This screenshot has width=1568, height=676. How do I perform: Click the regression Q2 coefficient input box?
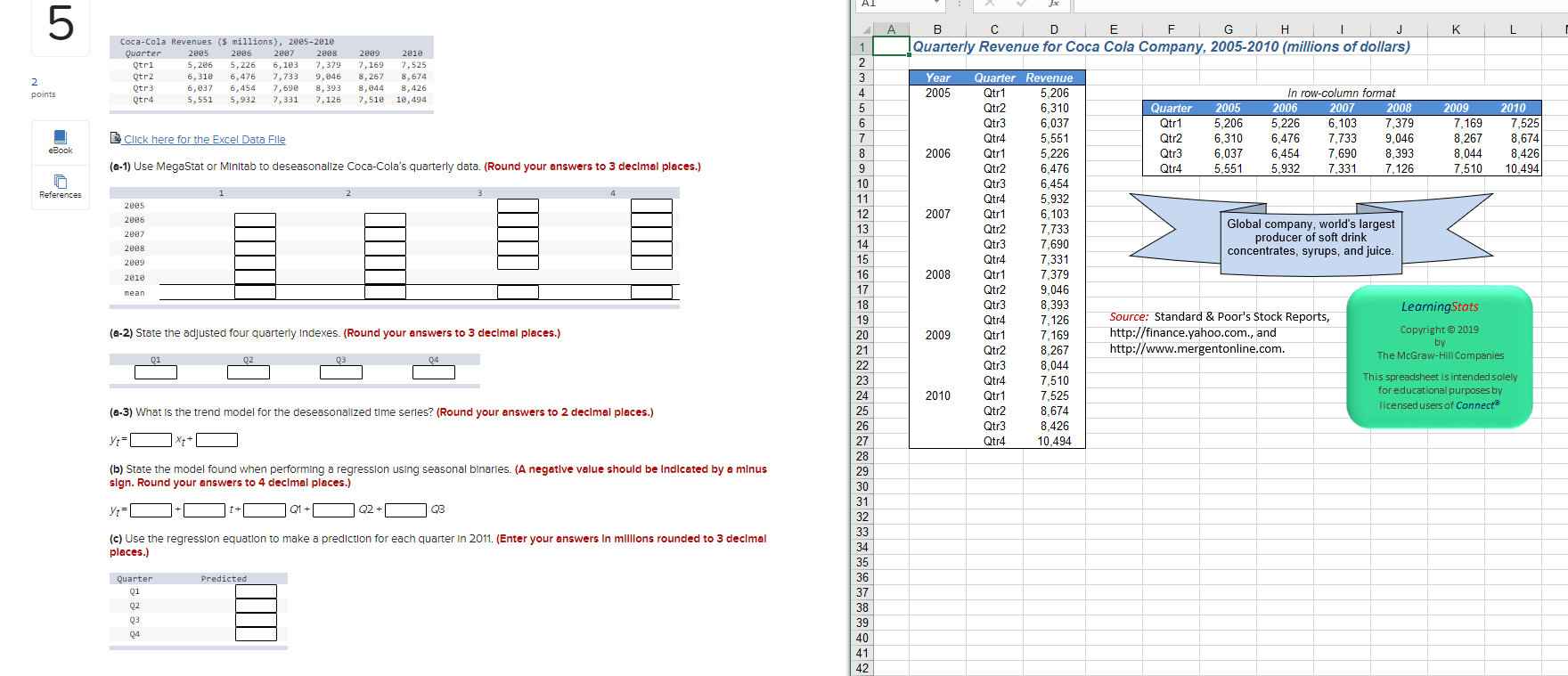click(x=333, y=510)
